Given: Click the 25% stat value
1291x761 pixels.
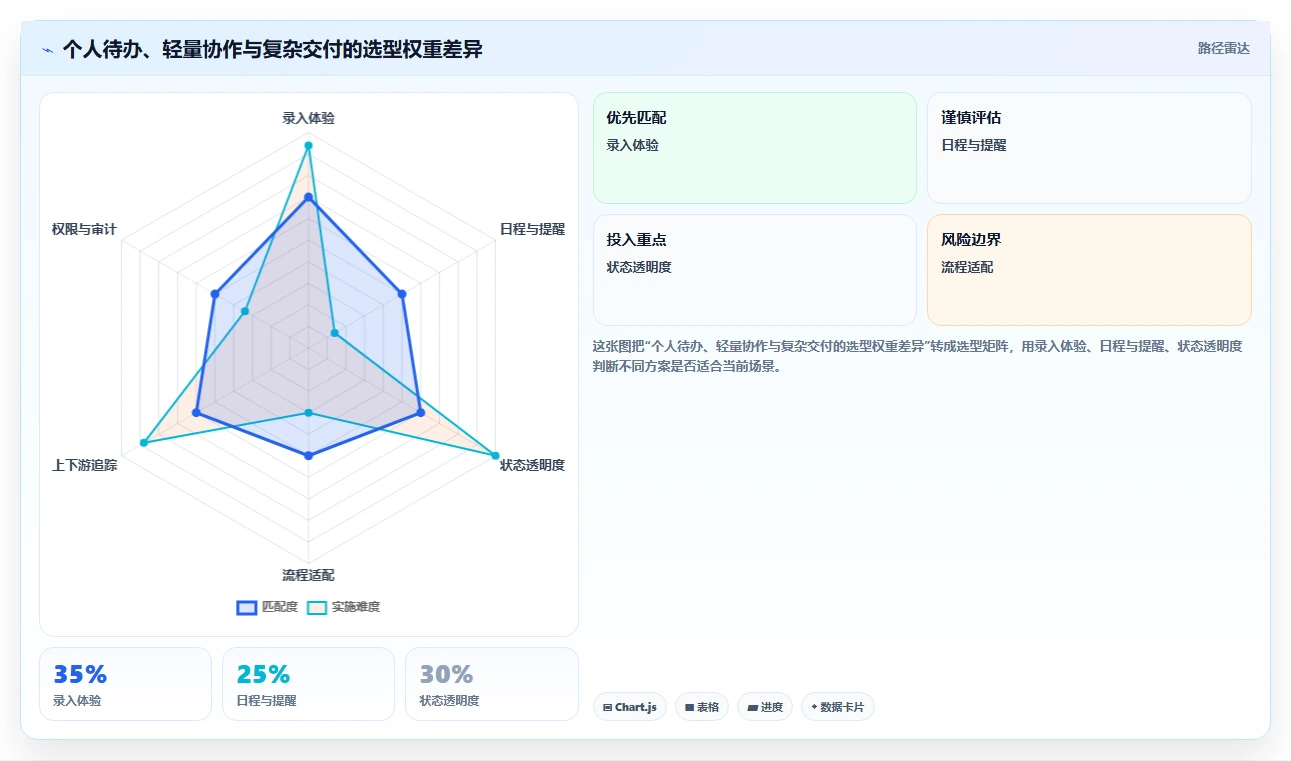Looking at the screenshot, I should pyautogui.click(x=263, y=674).
